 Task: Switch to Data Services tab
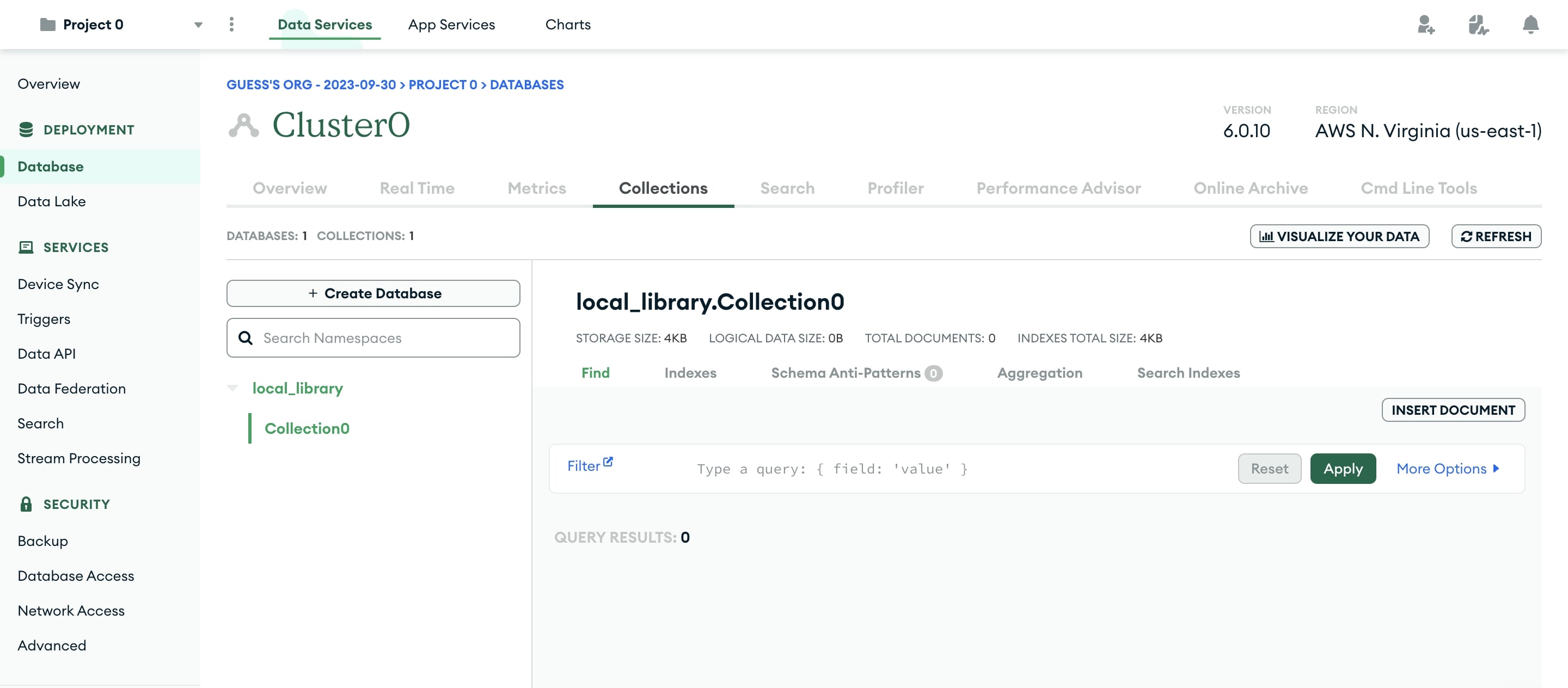(324, 24)
